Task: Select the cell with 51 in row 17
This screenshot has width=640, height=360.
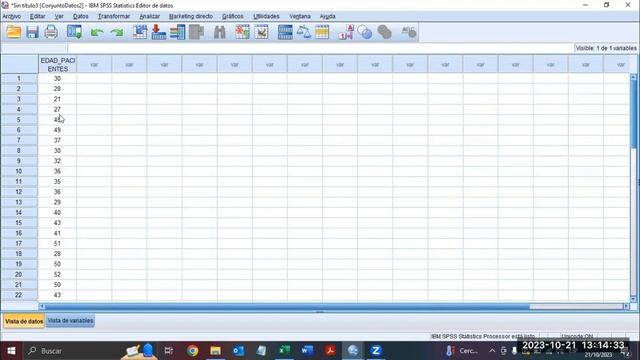Action: tap(58, 243)
